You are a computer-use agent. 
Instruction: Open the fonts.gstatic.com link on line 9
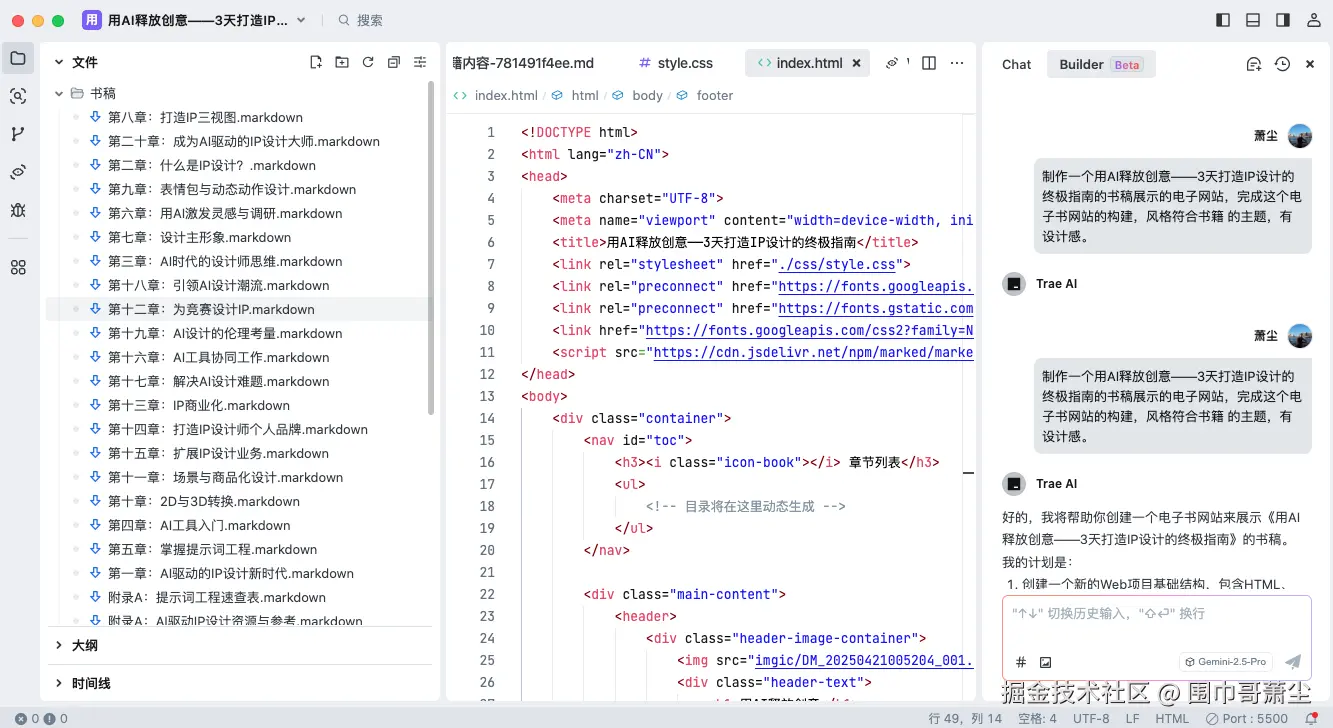(876, 308)
